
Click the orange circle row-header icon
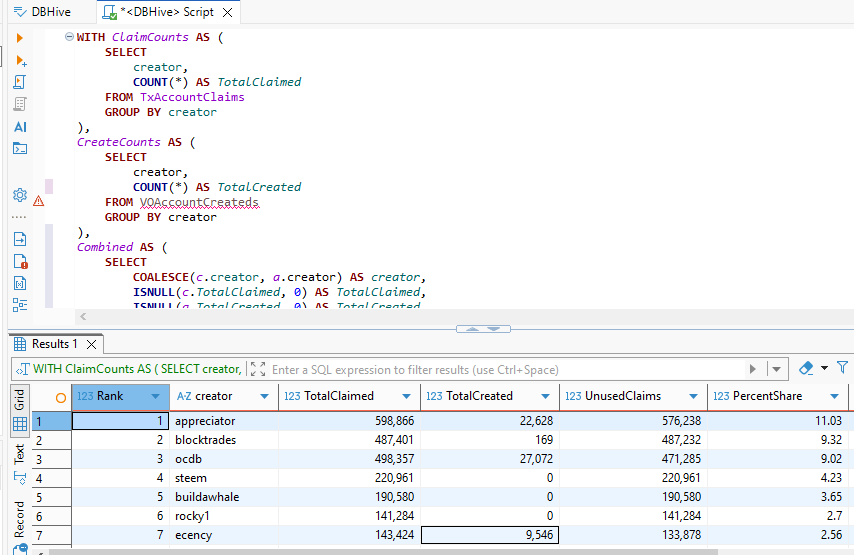click(60, 398)
